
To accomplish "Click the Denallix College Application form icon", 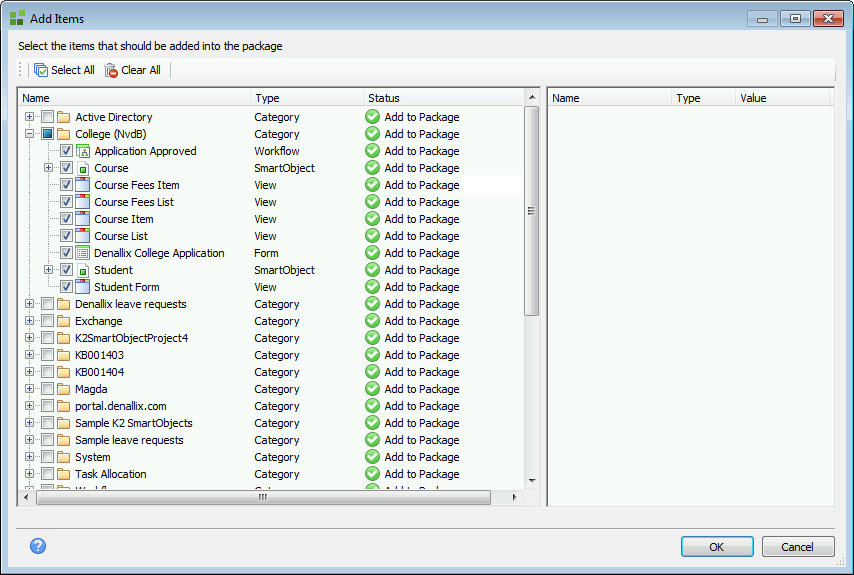I will (84, 253).
